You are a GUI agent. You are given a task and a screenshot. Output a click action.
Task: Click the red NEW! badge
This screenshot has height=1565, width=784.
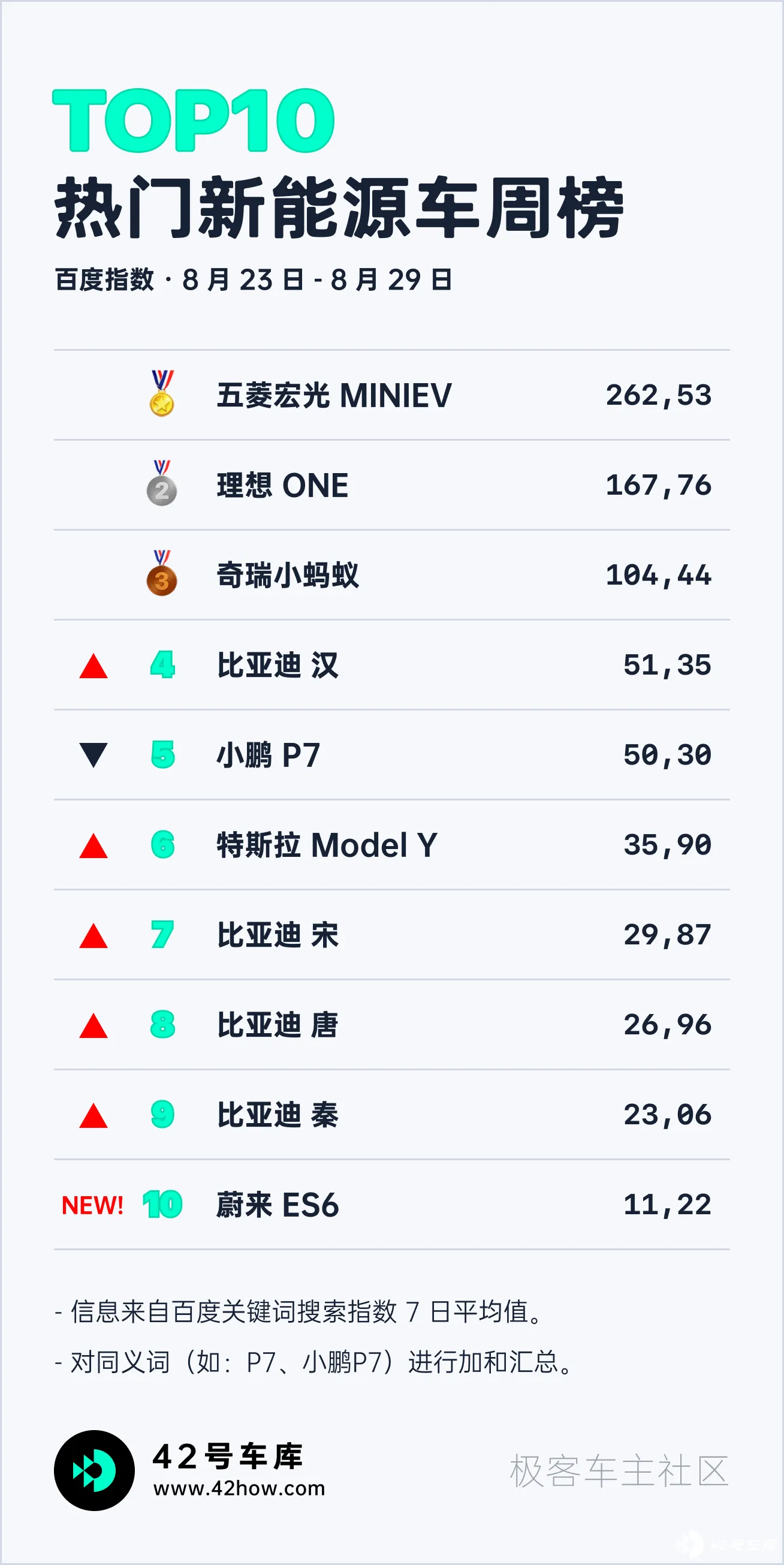pyautogui.click(x=92, y=1205)
